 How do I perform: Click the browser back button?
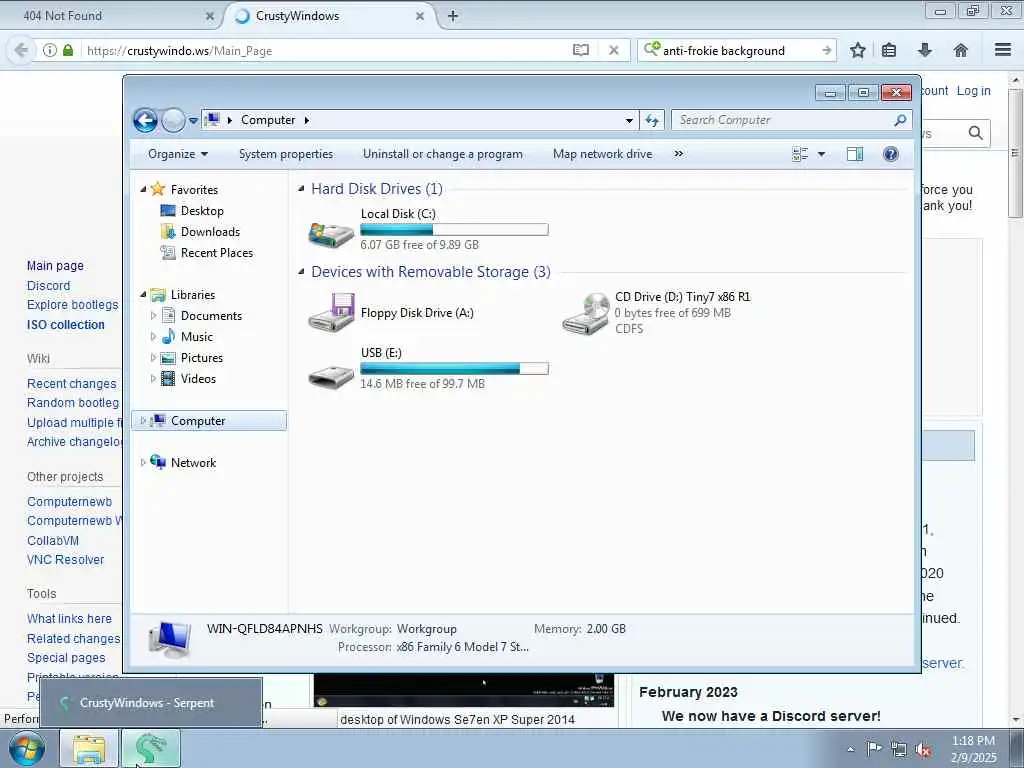[x=21, y=50]
